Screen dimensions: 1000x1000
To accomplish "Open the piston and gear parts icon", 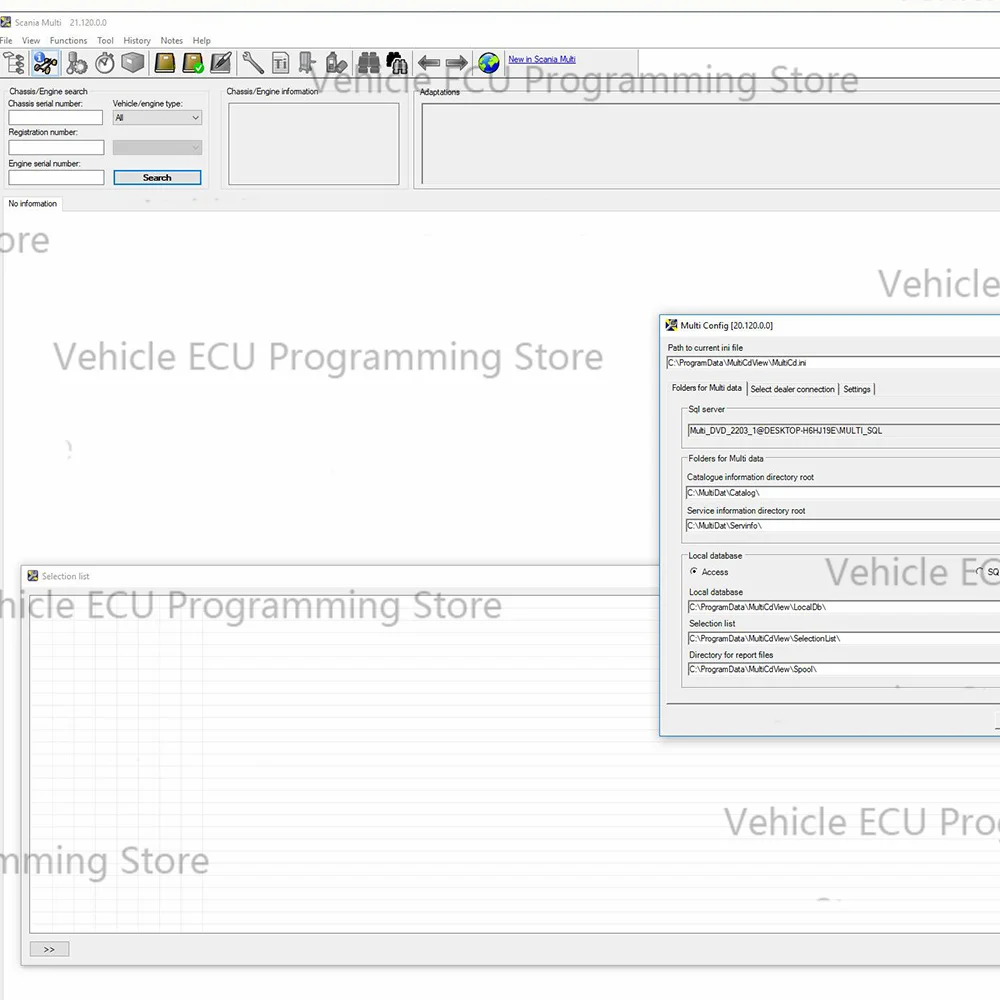I will 77,63.
